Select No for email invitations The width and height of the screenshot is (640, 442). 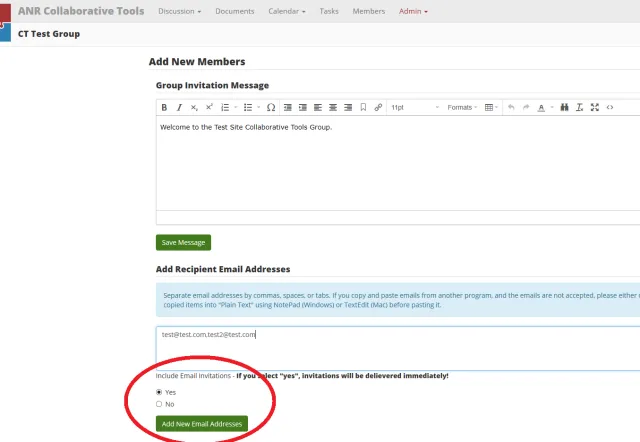click(x=159, y=404)
